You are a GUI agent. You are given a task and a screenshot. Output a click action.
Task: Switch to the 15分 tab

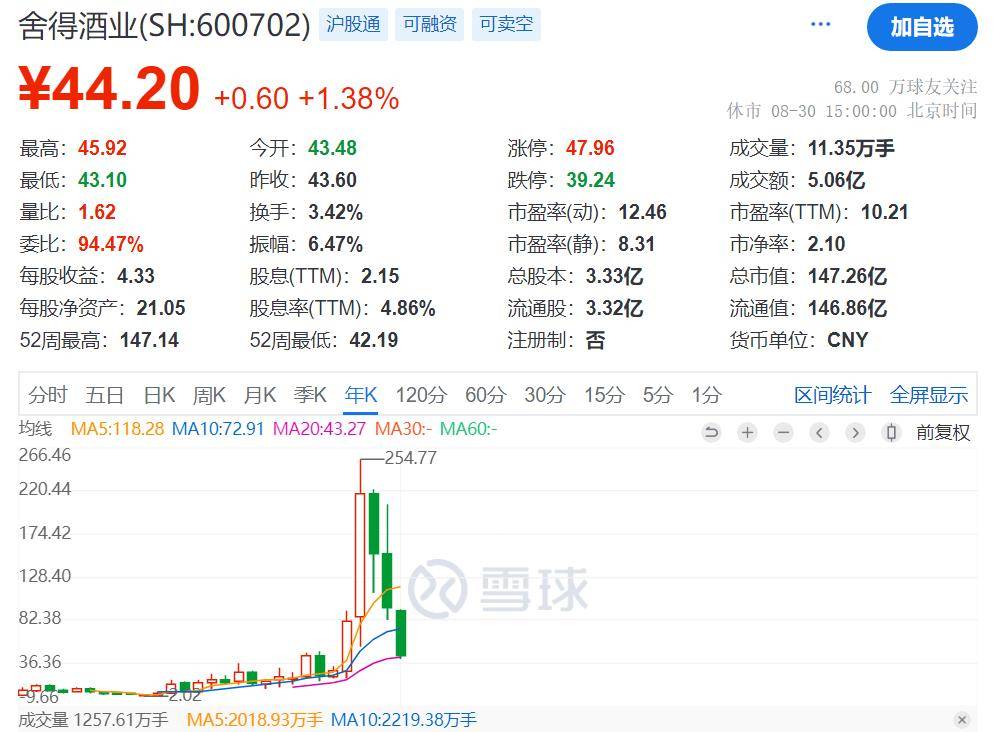click(604, 395)
